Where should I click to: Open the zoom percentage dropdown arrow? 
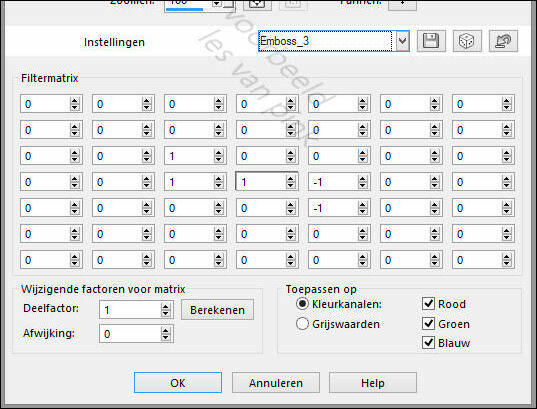pos(217,4)
